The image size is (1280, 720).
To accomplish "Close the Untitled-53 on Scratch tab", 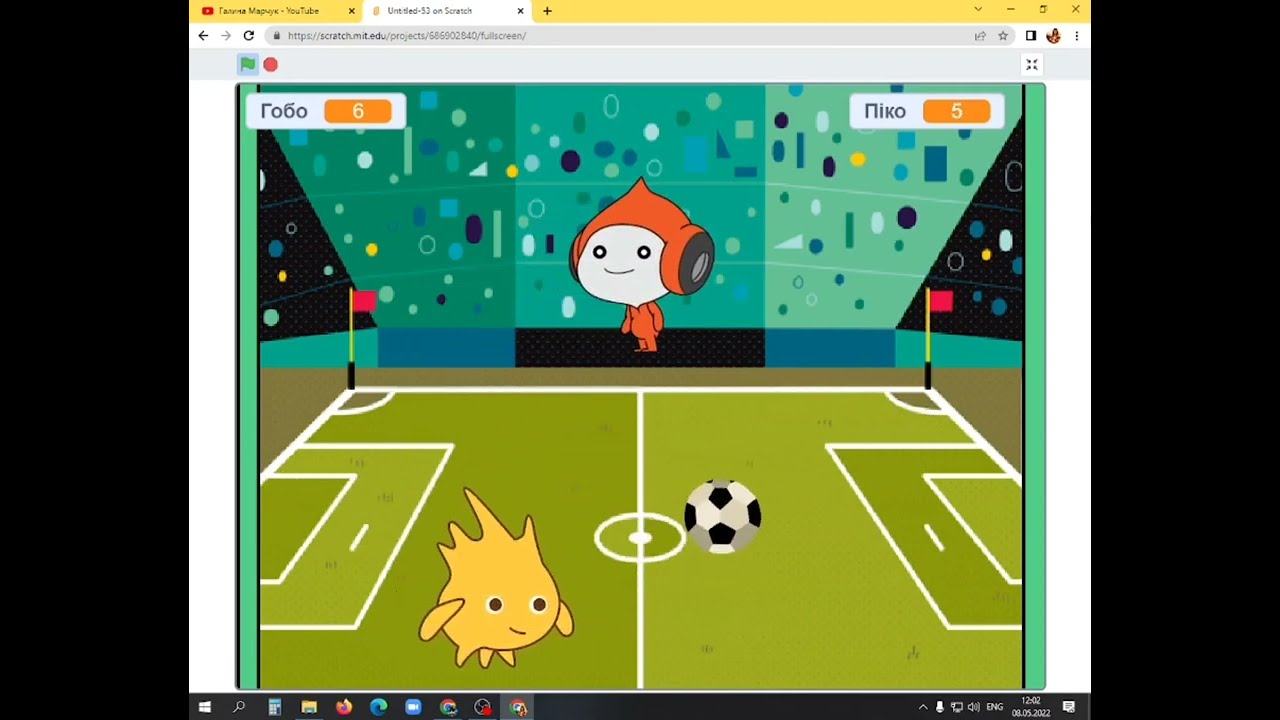I will (x=520, y=11).
